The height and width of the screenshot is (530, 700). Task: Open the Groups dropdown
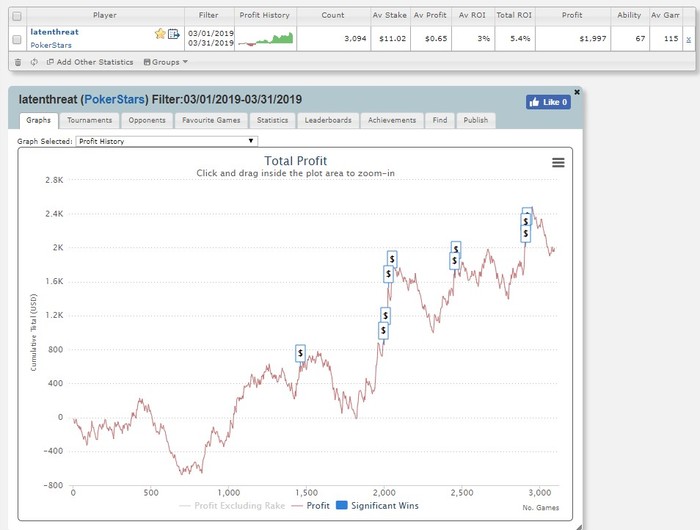coord(166,62)
